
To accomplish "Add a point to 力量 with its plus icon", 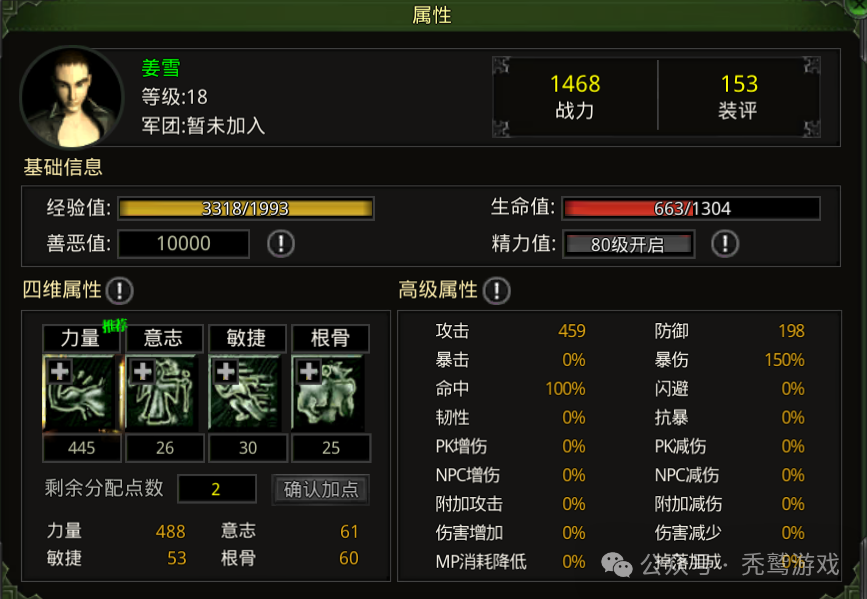I will [x=59, y=371].
